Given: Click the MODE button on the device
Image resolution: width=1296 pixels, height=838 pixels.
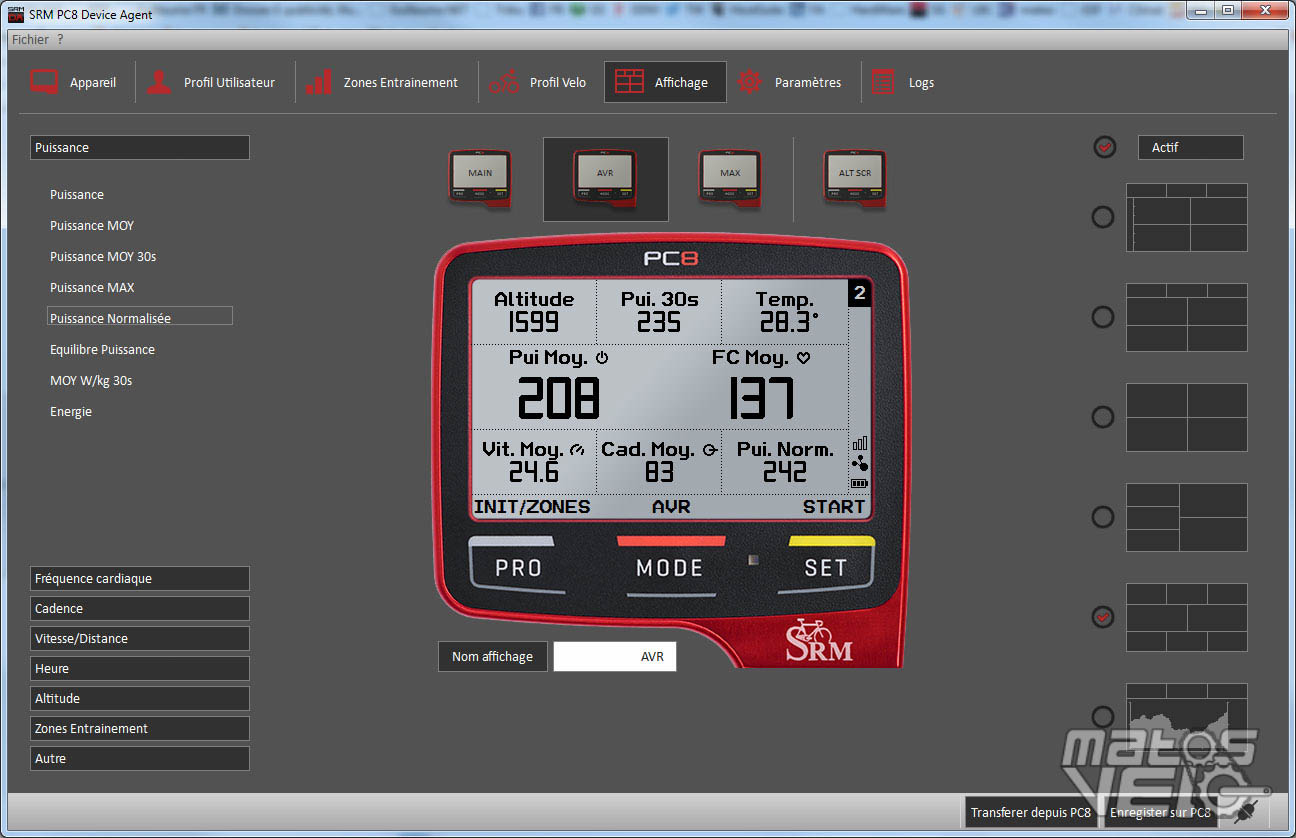Looking at the screenshot, I should click(670, 567).
